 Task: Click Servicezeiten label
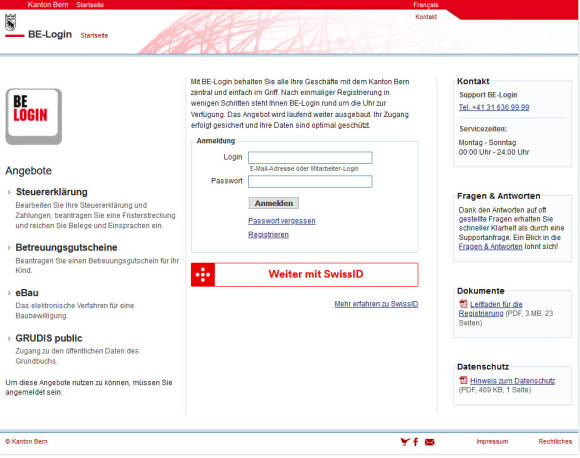[483, 129]
